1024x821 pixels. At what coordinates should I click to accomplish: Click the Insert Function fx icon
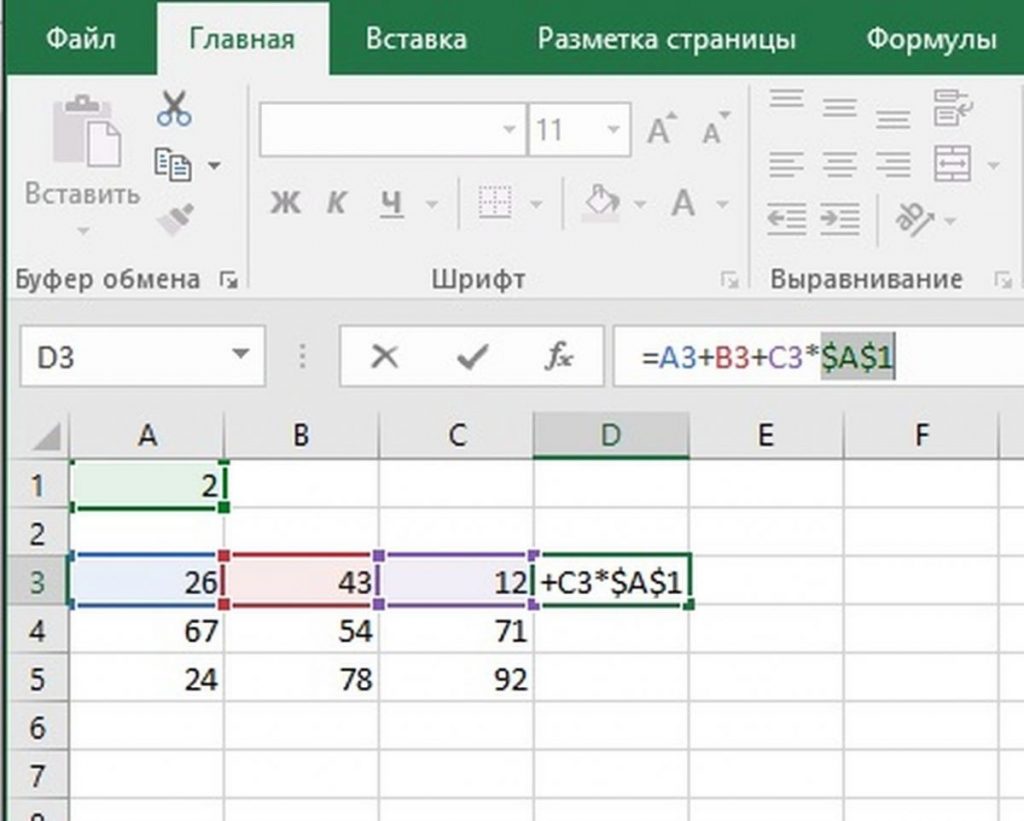[558, 357]
